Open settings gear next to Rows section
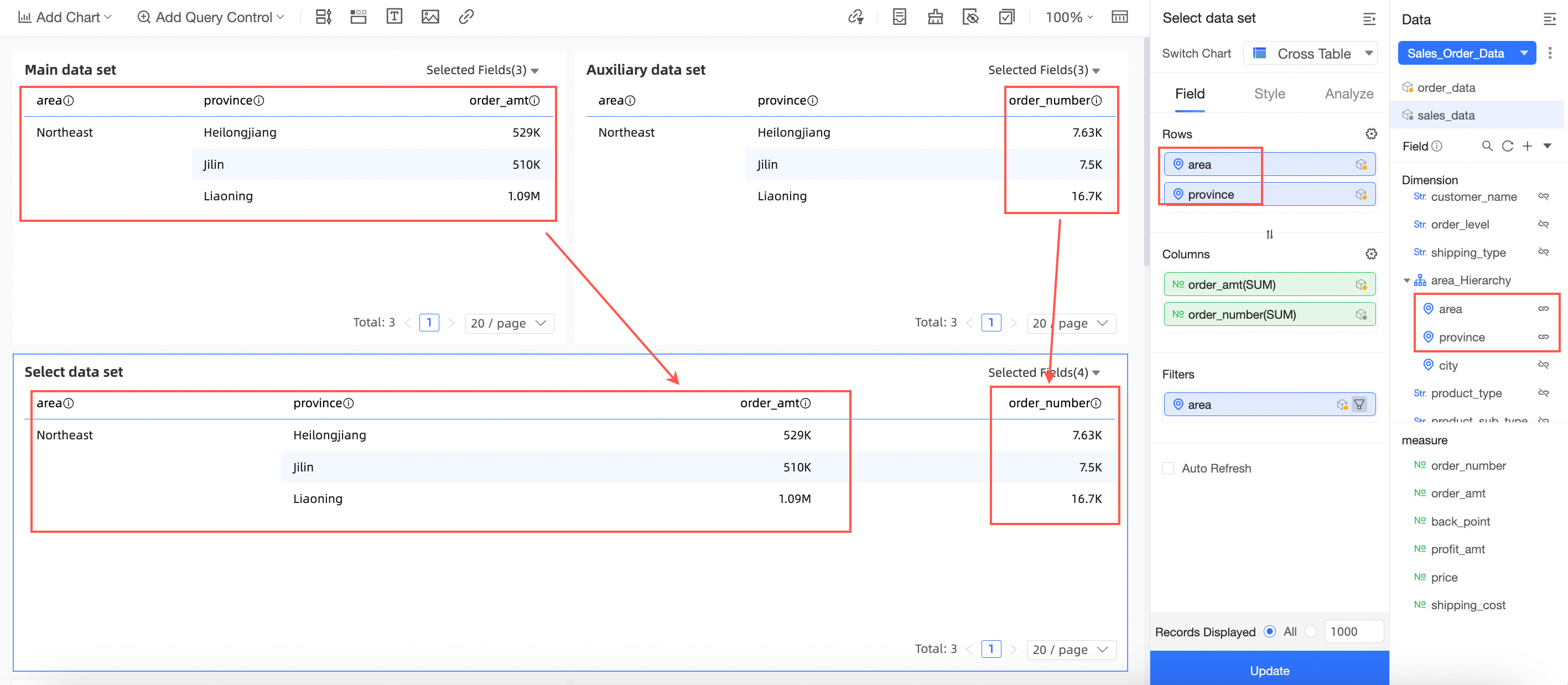Screen dimensions: 1568x685 pyautogui.click(x=1371, y=133)
